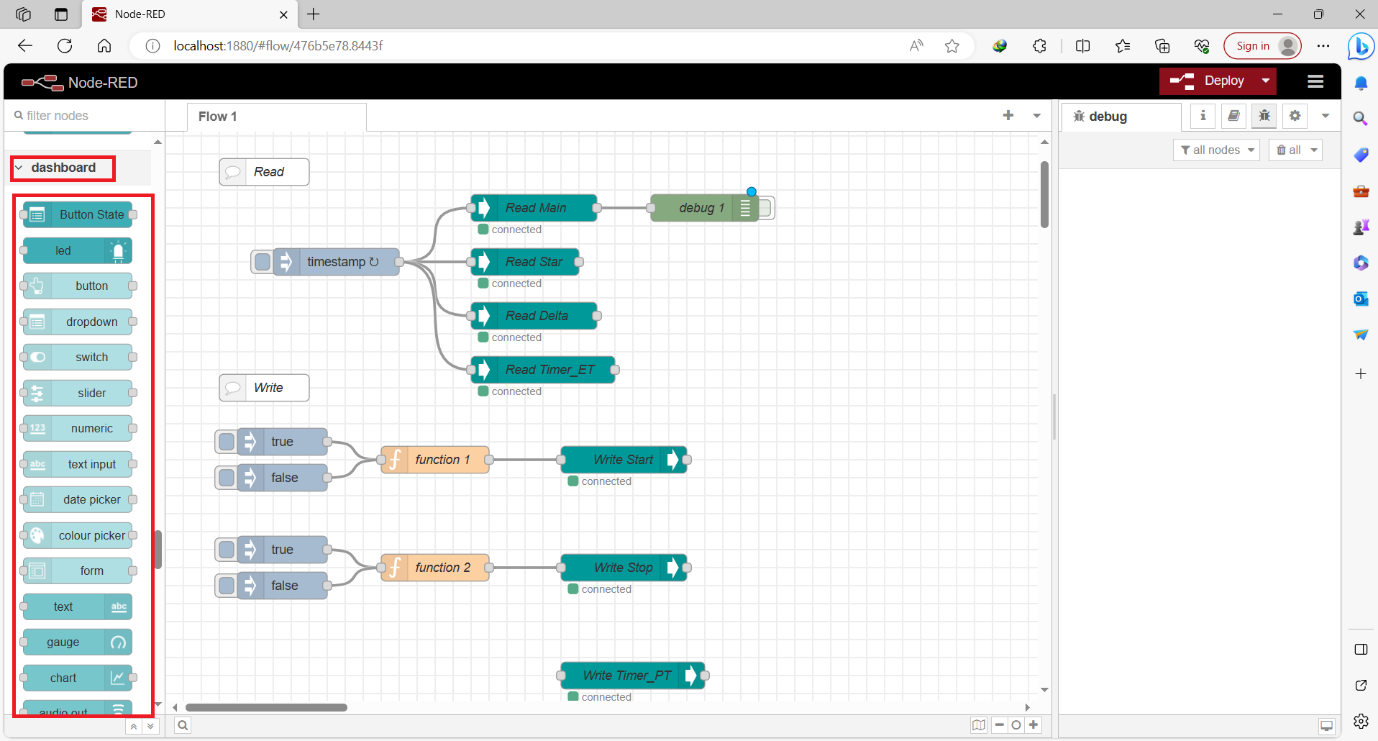Select the colour picker palette node
The width and height of the screenshot is (1378, 741).
78,535
